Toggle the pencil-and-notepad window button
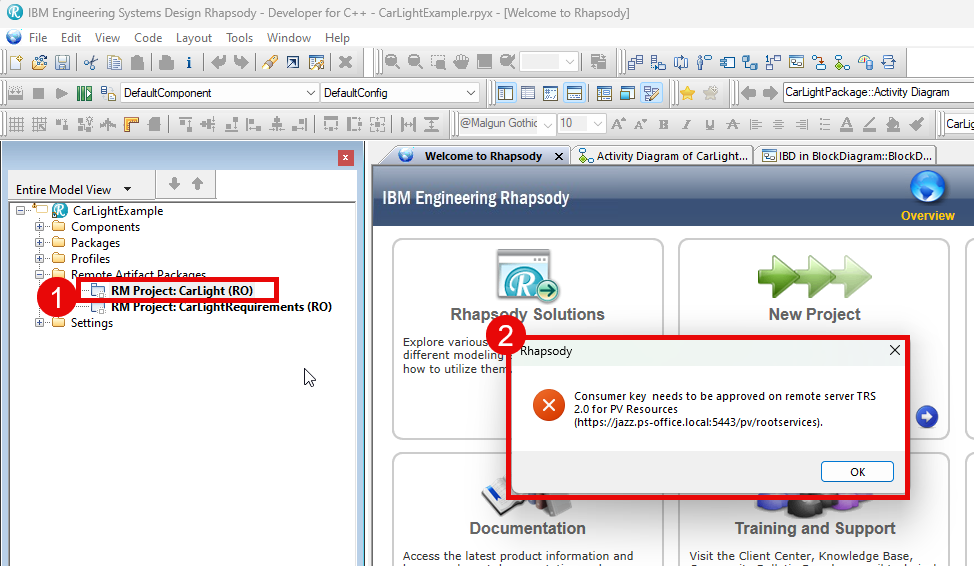The height and width of the screenshot is (566, 974). (x=652, y=93)
